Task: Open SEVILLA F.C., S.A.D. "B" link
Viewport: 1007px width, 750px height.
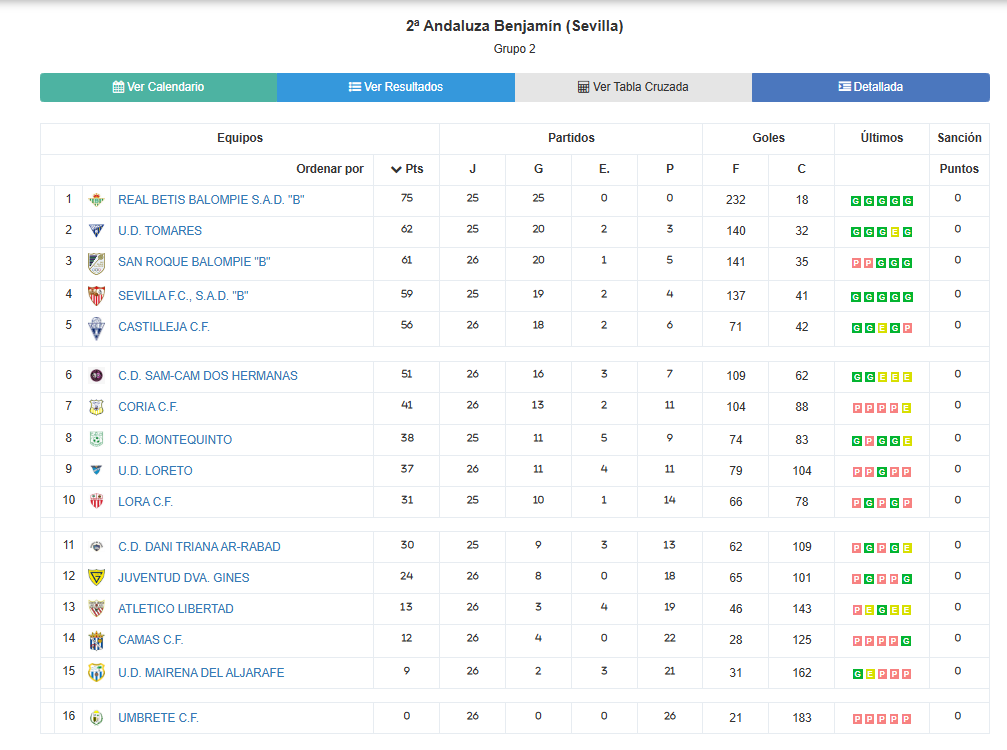Action: pos(183,296)
